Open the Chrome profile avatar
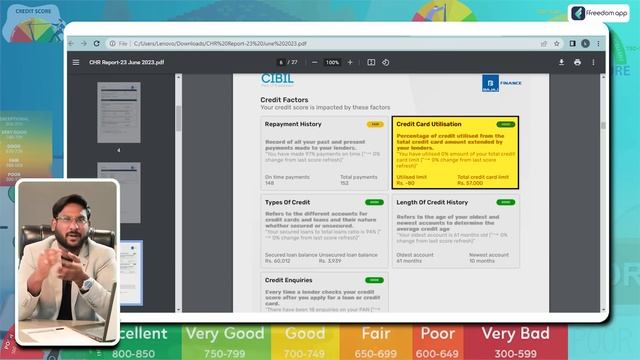 click(585, 43)
